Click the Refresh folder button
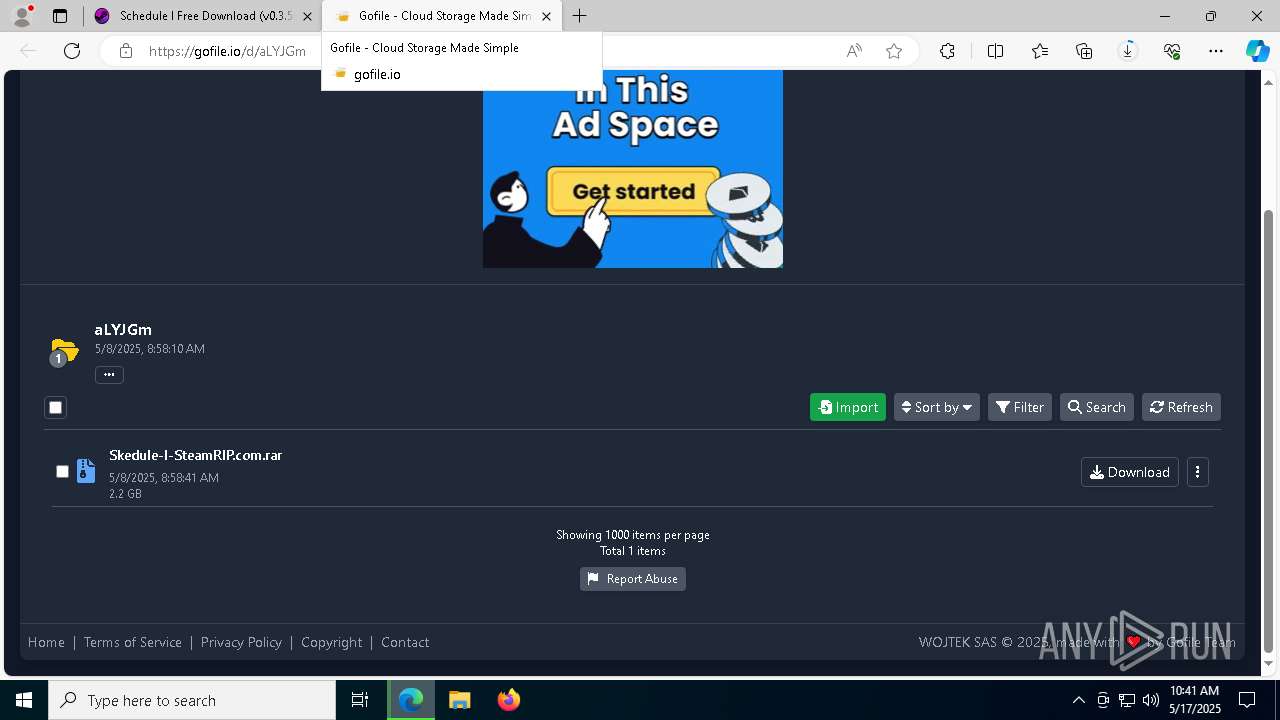 click(1181, 407)
